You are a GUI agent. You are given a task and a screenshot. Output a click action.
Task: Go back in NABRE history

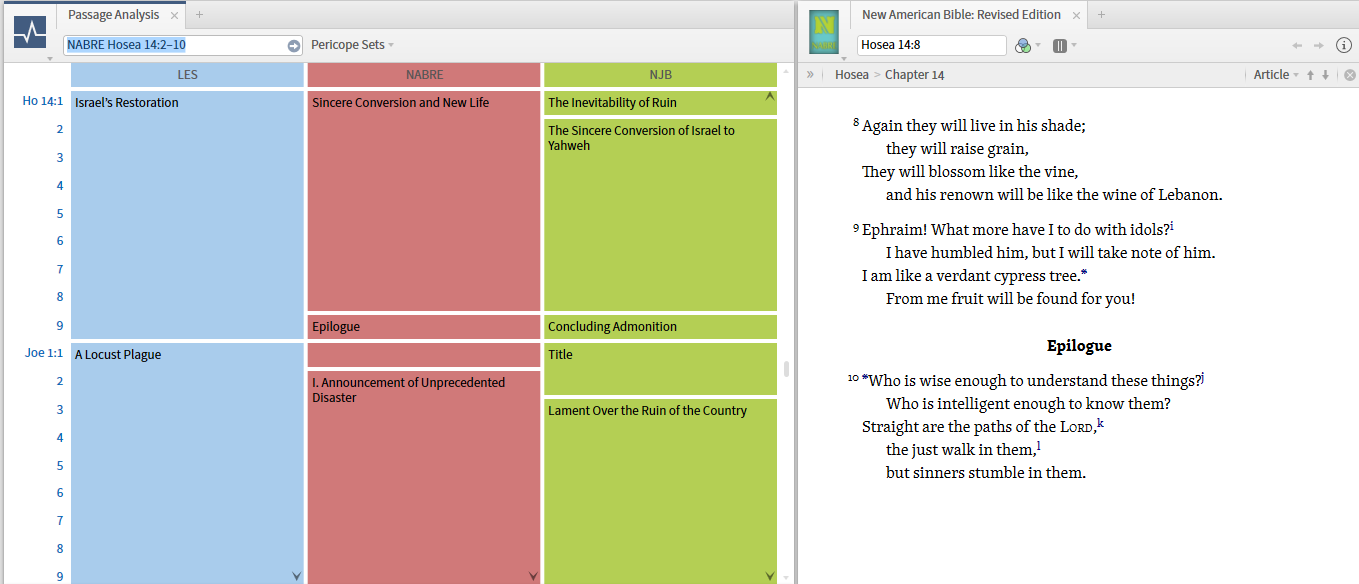click(x=1297, y=45)
